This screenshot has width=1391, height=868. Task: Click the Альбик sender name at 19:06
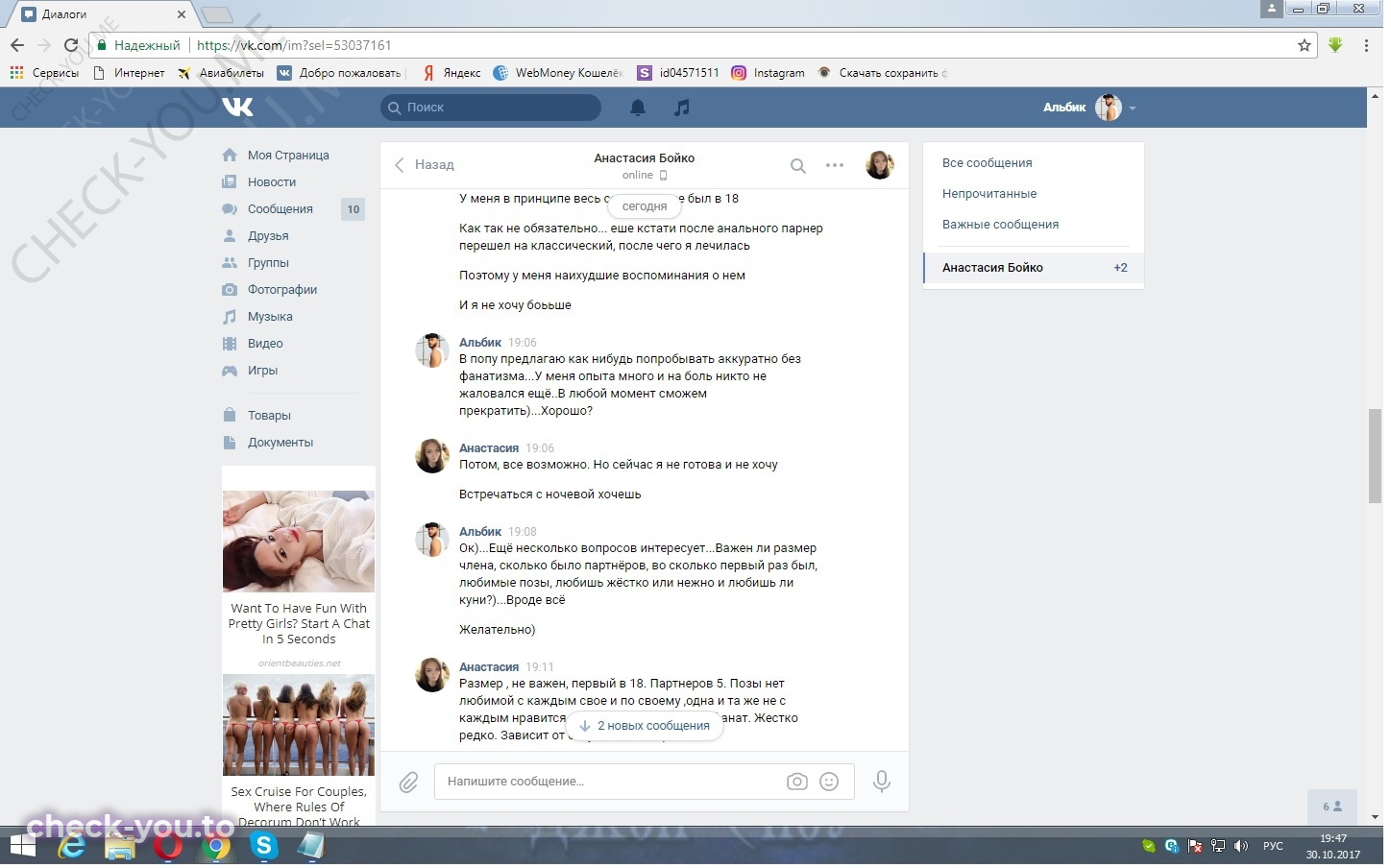point(480,343)
